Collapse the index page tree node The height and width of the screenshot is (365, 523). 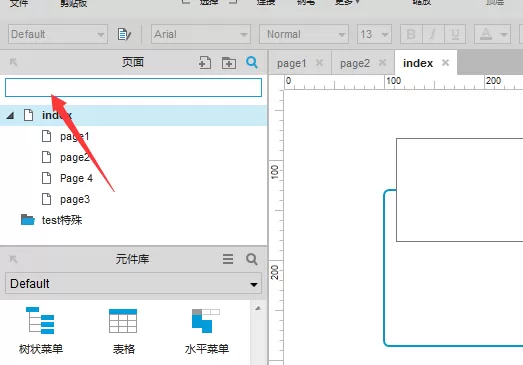tap(10, 115)
